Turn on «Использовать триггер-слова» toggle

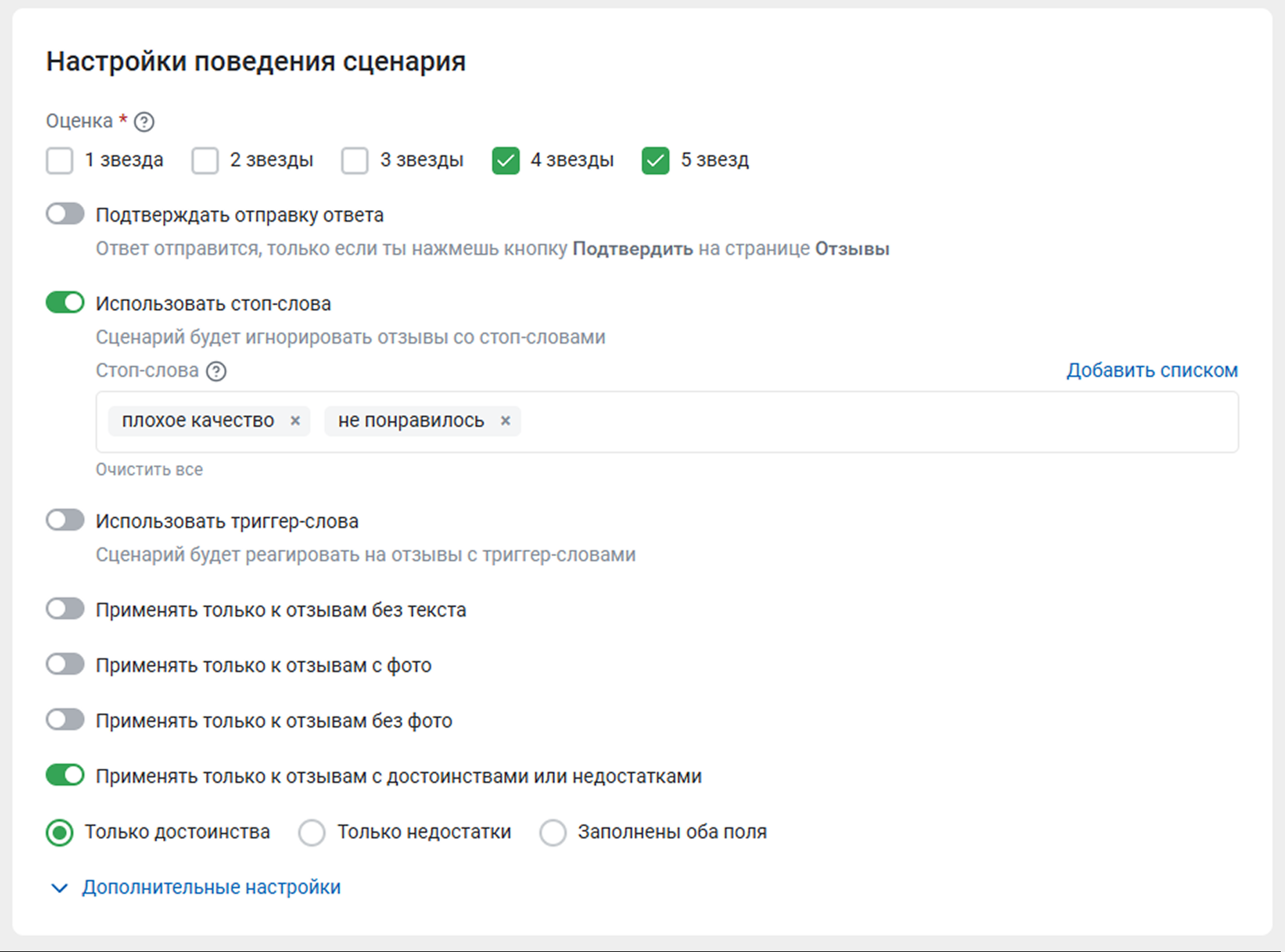pos(65,520)
